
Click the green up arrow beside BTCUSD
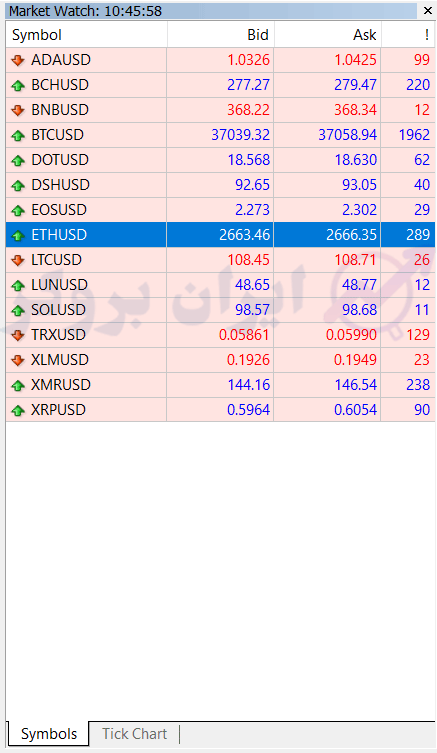[18, 135]
